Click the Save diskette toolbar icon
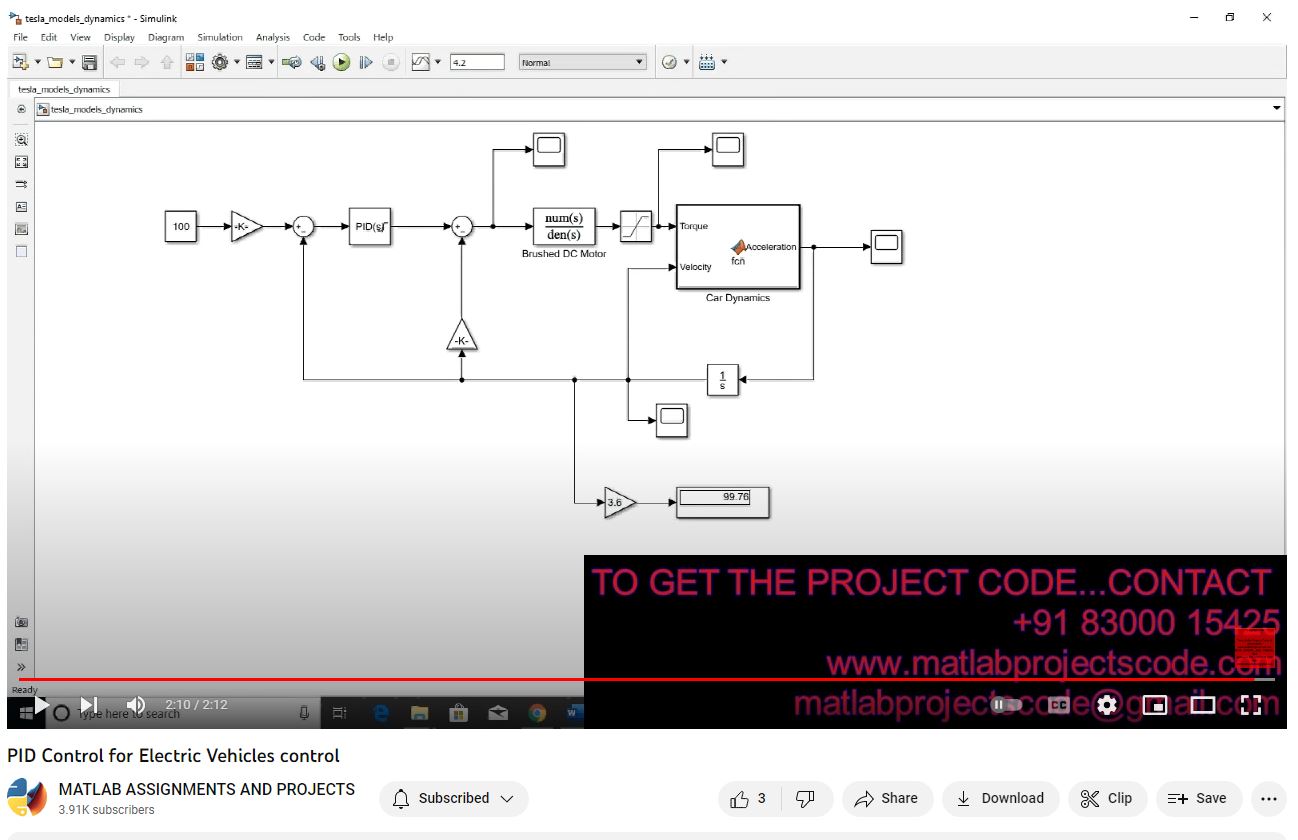Screen dimensions: 1298x840 coord(90,62)
